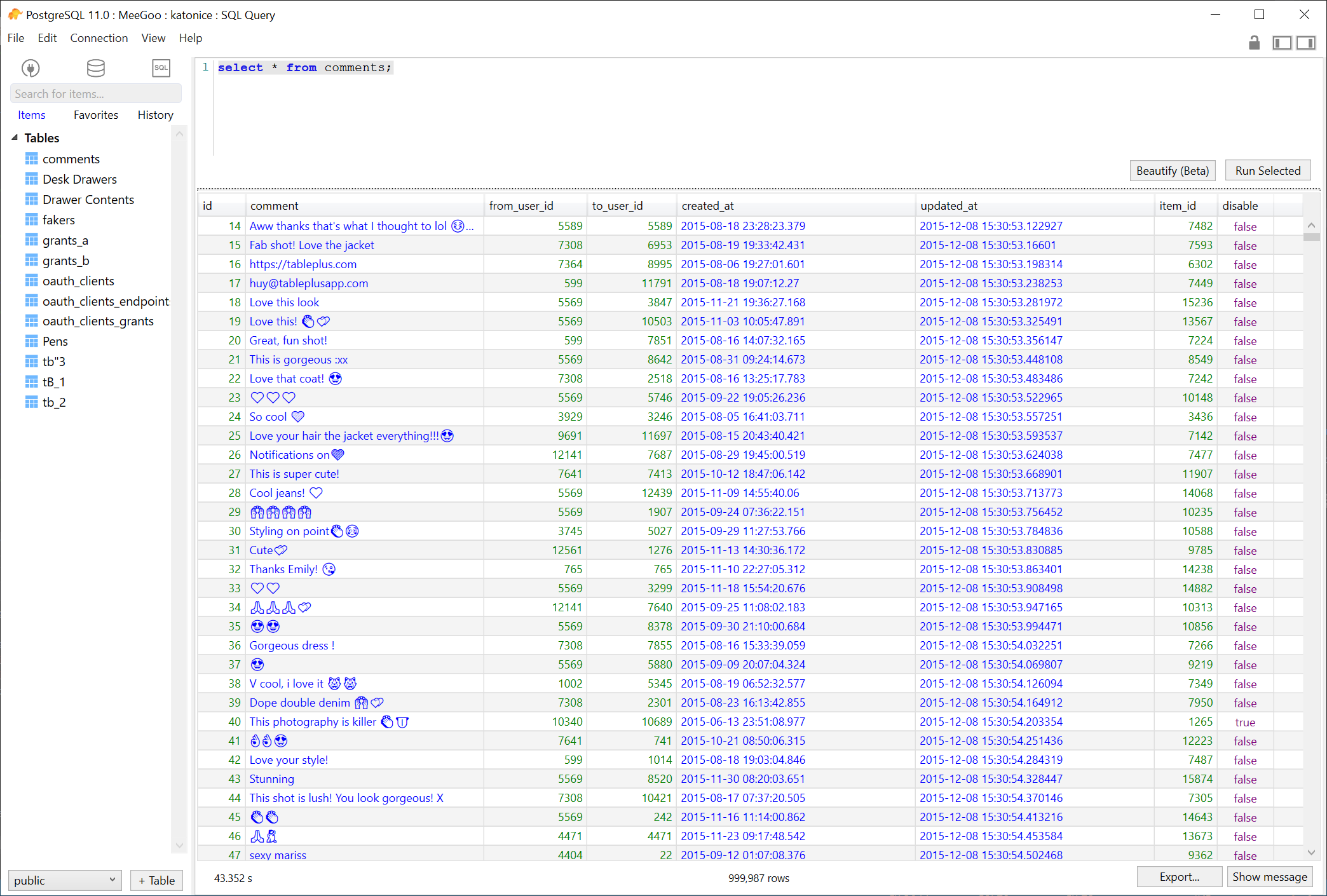
Task: Toggle the right sidebar panel visibility
Action: 1307,42
